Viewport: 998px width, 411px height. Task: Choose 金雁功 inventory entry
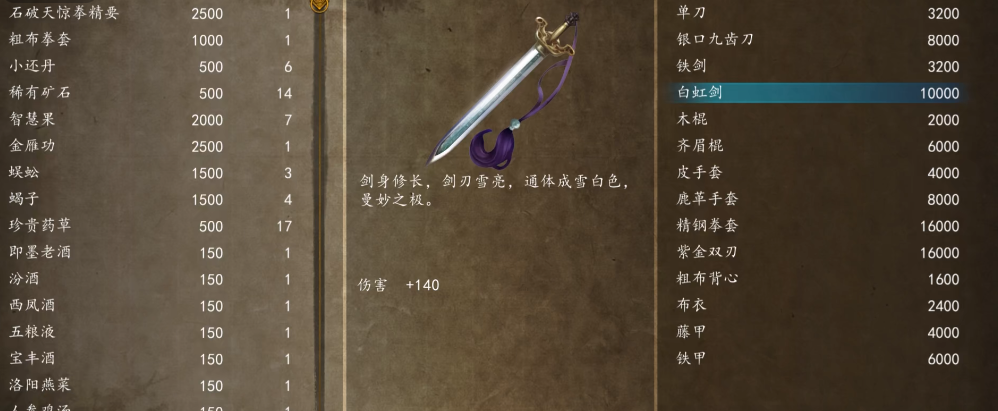click(151, 146)
